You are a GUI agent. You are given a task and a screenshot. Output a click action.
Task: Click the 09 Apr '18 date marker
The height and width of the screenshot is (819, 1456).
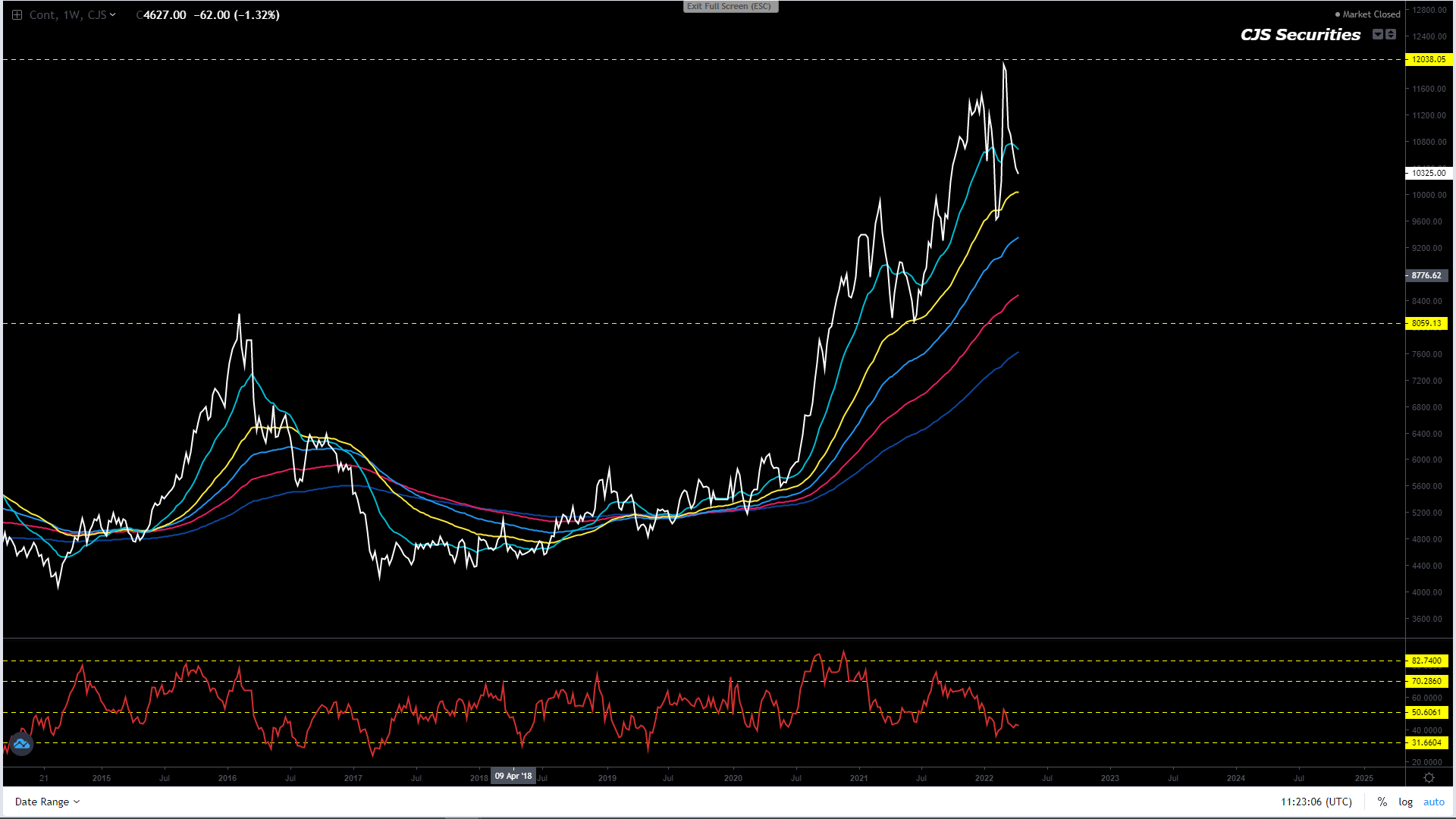tap(513, 776)
